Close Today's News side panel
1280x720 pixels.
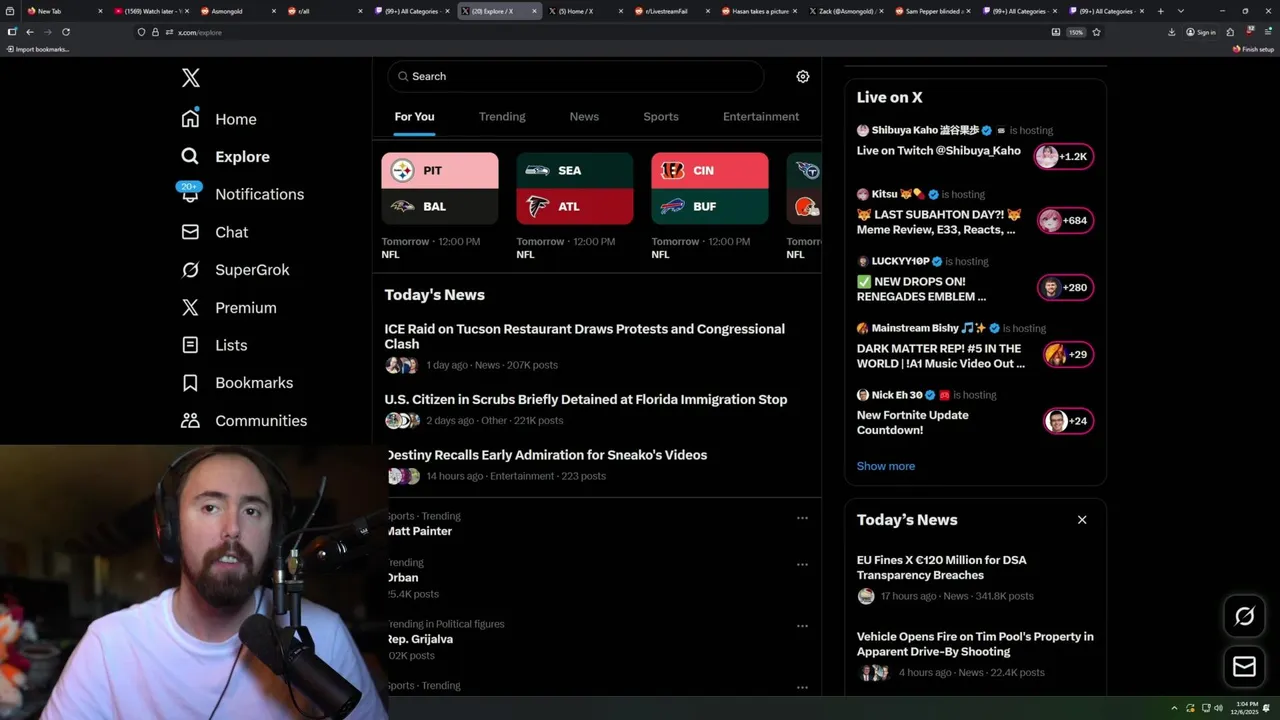pos(1081,520)
